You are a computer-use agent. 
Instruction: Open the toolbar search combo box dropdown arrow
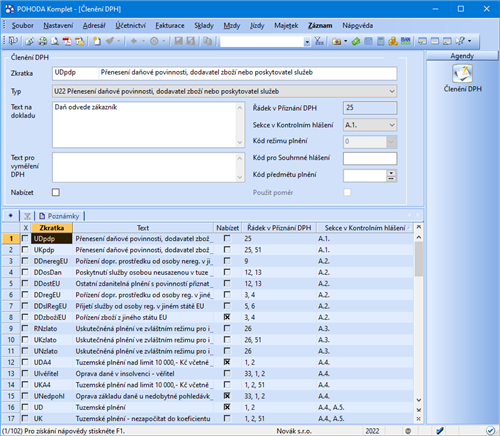(307, 42)
